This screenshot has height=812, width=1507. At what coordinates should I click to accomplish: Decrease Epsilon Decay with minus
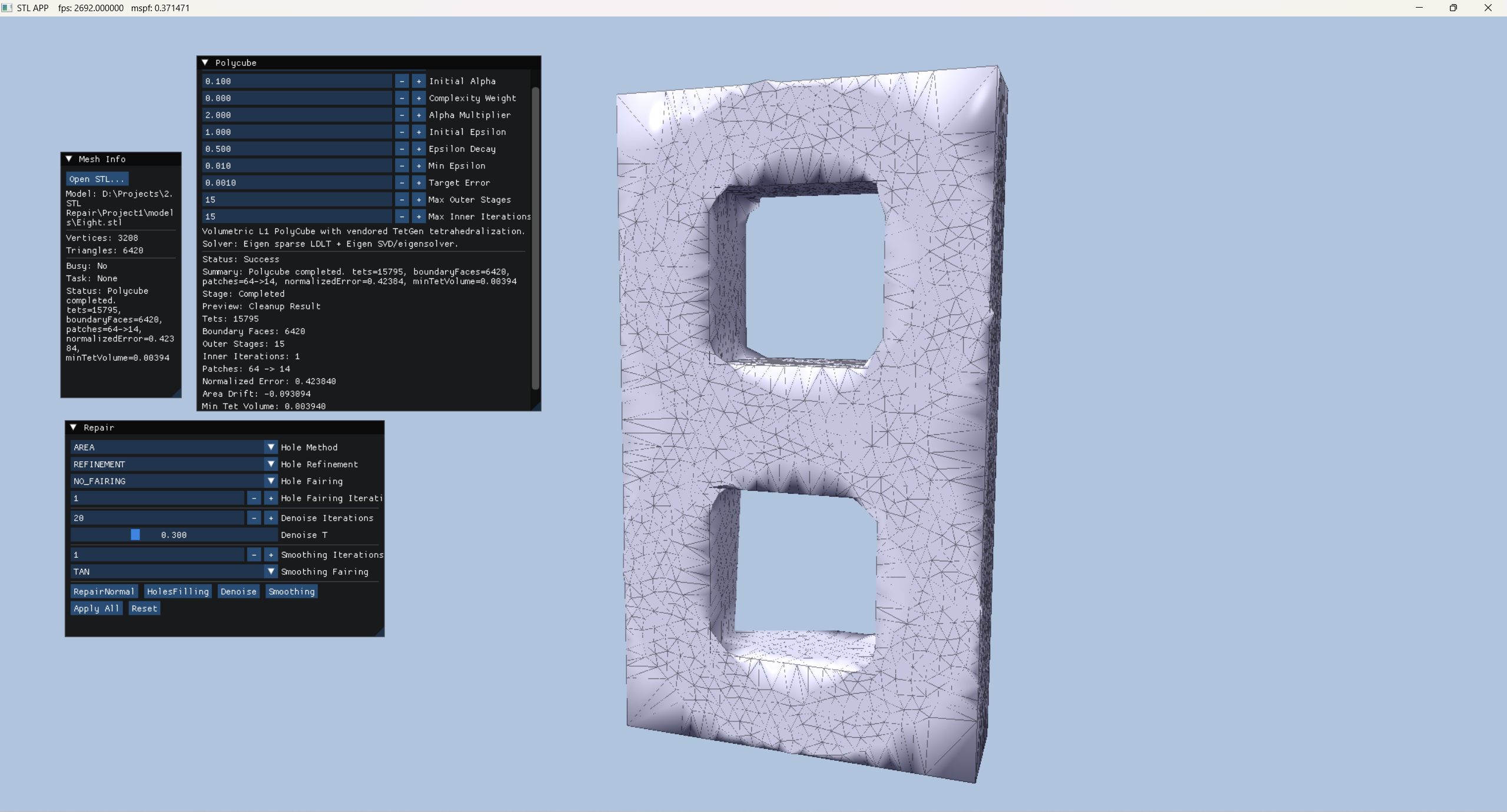[402, 149]
